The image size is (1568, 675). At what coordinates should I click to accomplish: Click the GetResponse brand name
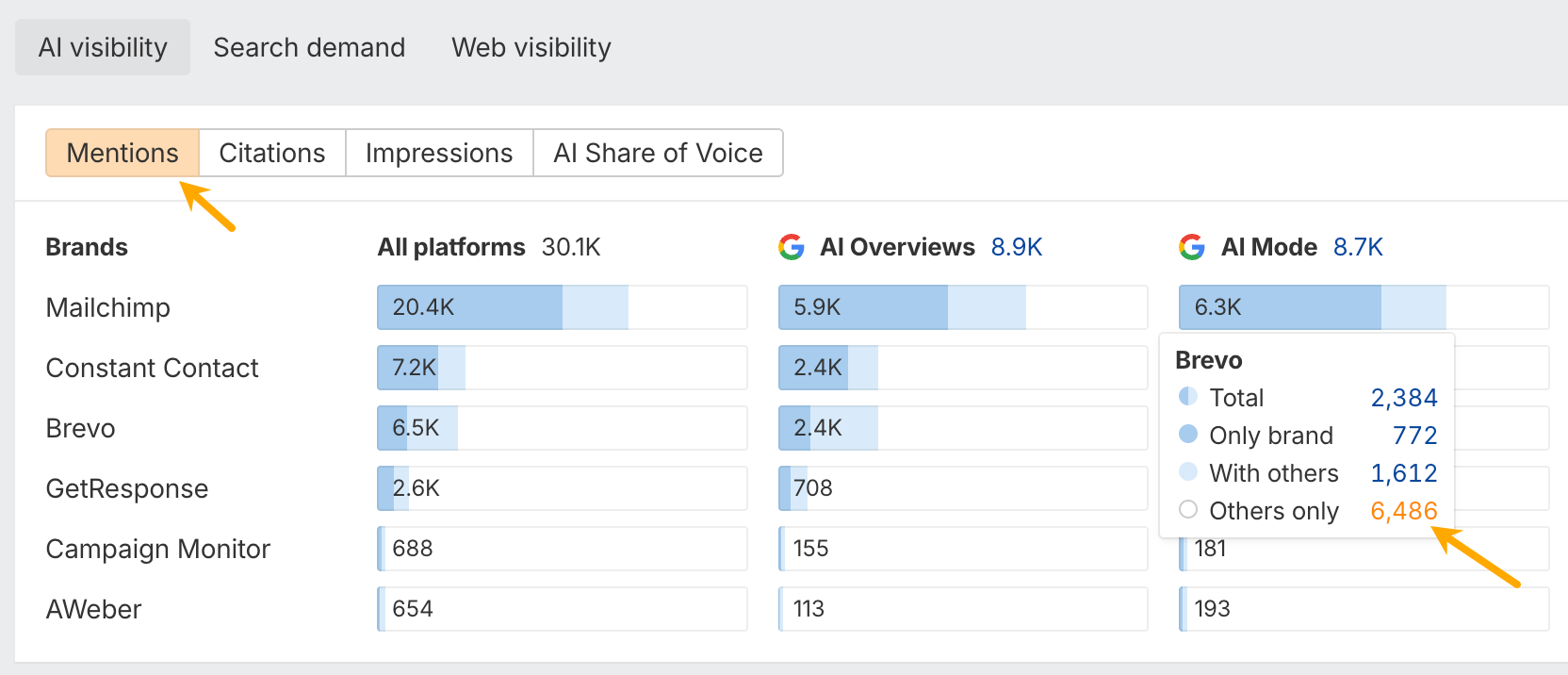pyautogui.click(x=126, y=488)
